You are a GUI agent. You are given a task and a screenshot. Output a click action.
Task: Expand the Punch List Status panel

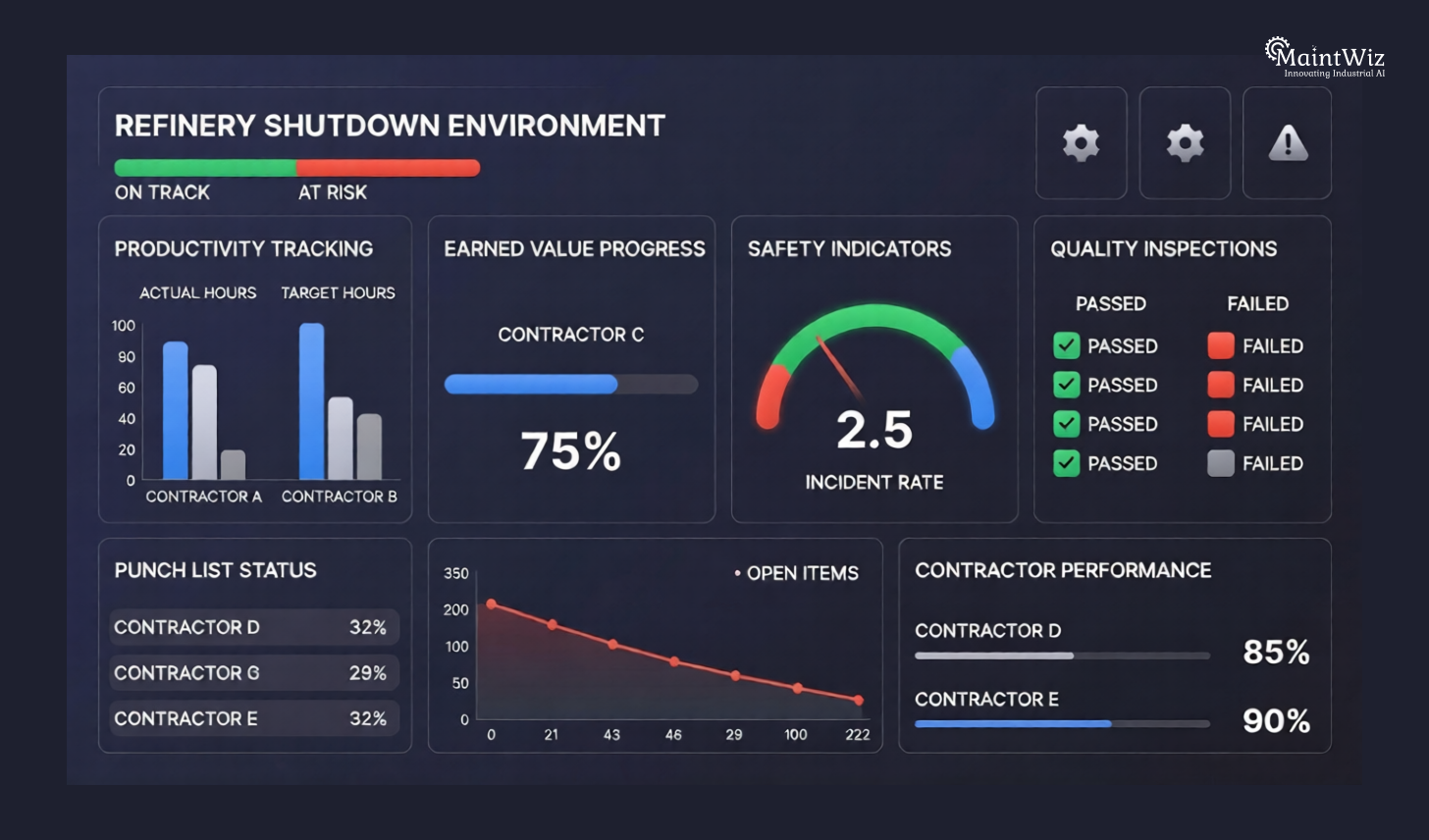tap(214, 571)
